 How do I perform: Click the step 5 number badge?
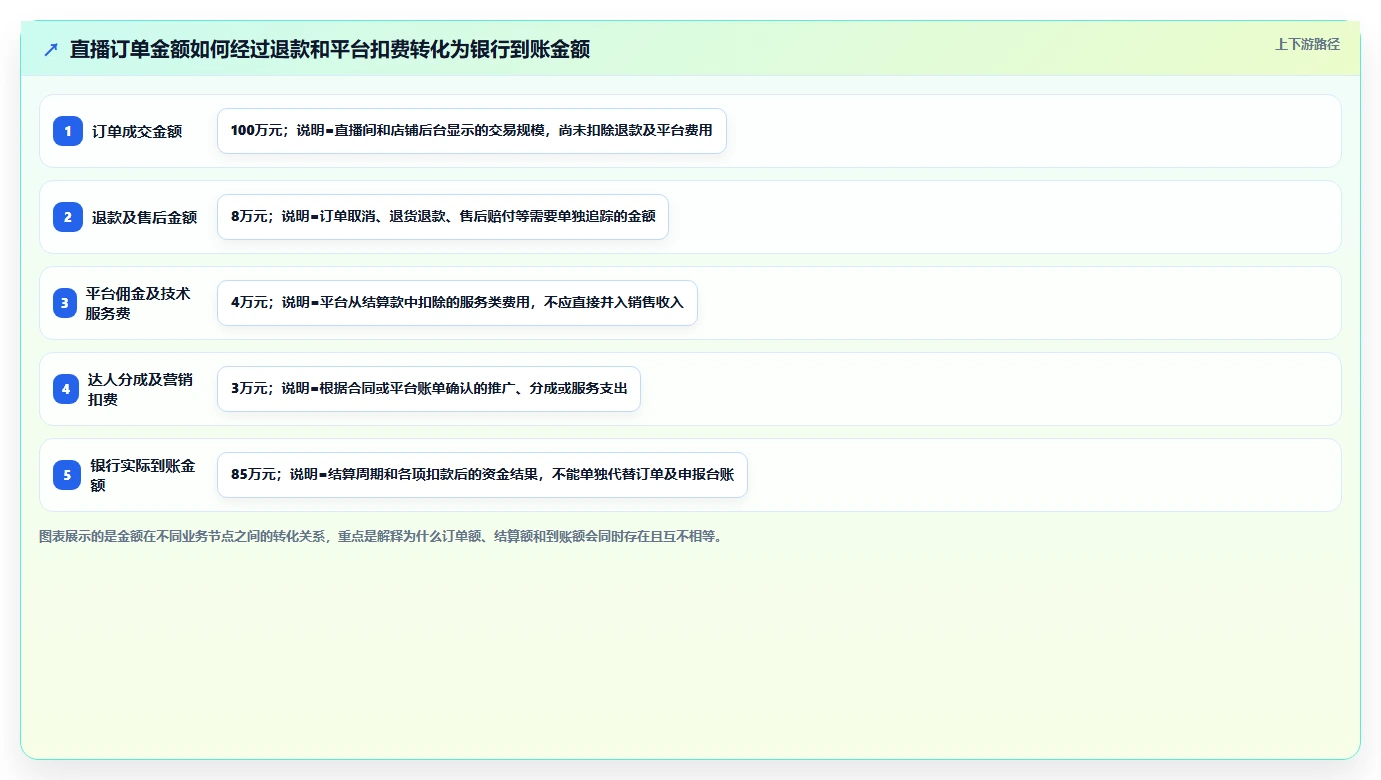pyautogui.click(x=67, y=475)
